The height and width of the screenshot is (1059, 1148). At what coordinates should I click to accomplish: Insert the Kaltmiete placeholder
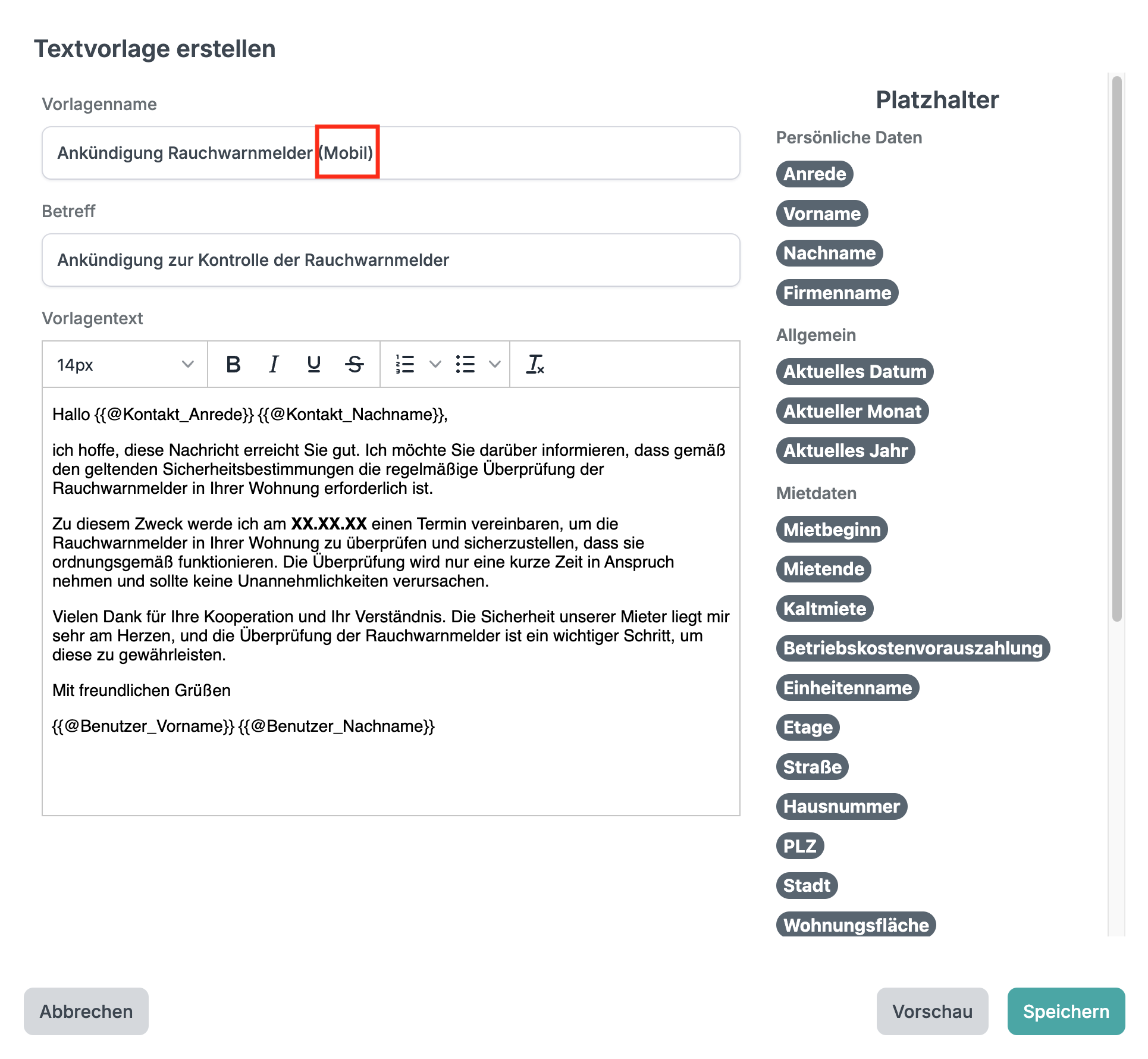click(824, 609)
